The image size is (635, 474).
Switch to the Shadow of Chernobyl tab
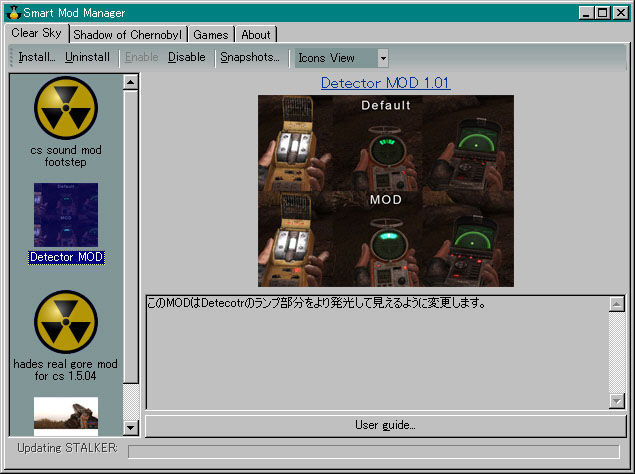click(128, 35)
